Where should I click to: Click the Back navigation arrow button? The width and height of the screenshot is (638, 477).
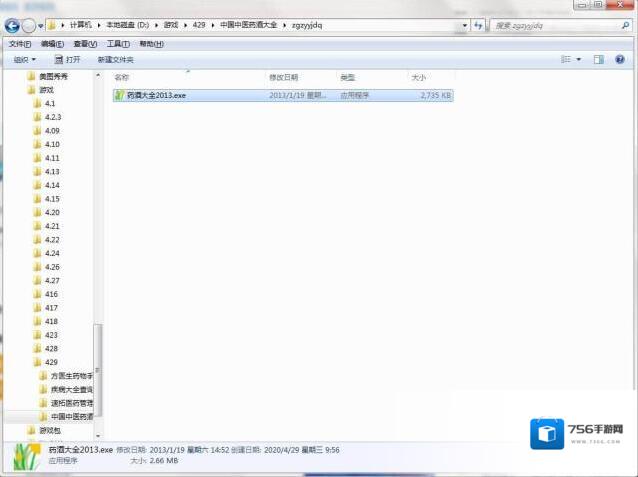coord(13,25)
